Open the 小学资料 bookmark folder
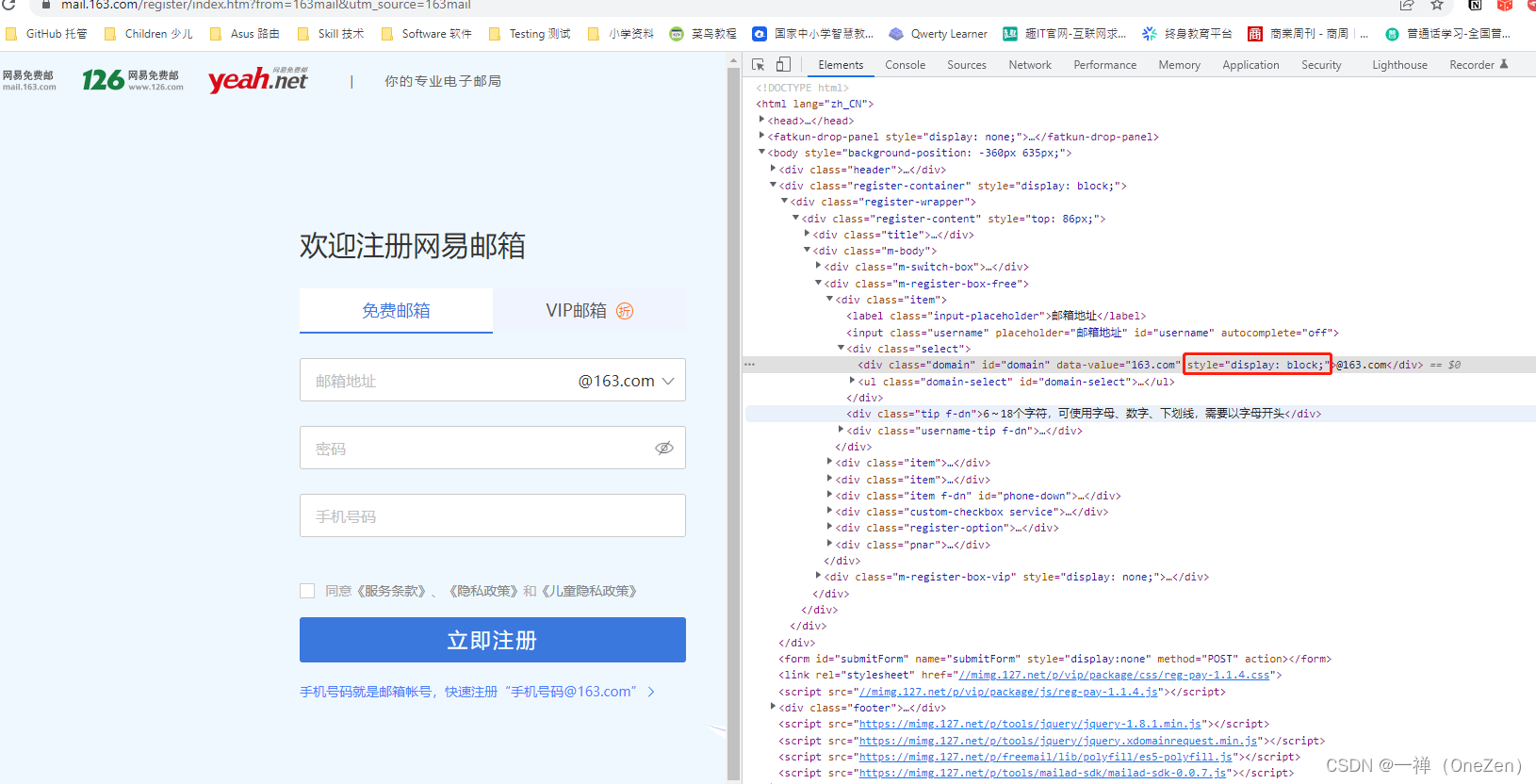The image size is (1536, 784). (621, 34)
